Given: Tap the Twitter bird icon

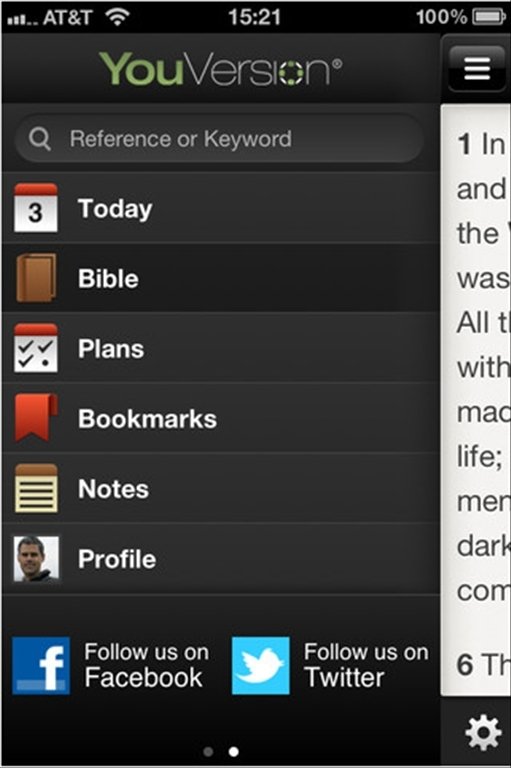Looking at the screenshot, I should (x=261, y=666).
